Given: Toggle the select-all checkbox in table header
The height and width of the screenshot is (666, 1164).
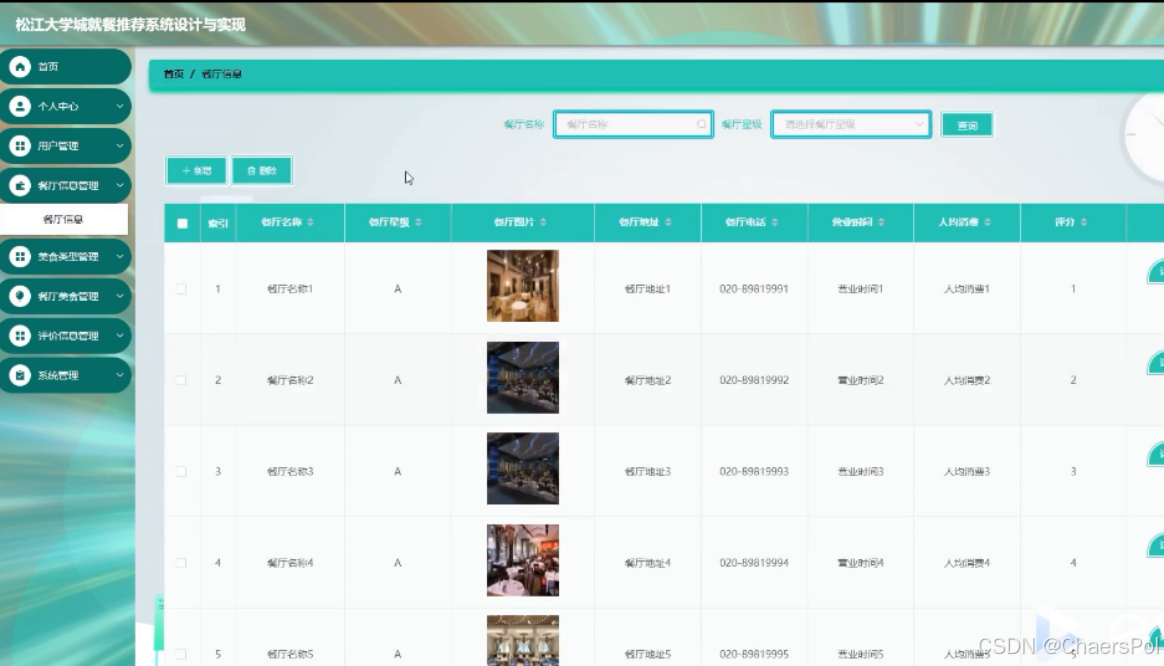Looking at the screenshot, I should click(182, 223).
